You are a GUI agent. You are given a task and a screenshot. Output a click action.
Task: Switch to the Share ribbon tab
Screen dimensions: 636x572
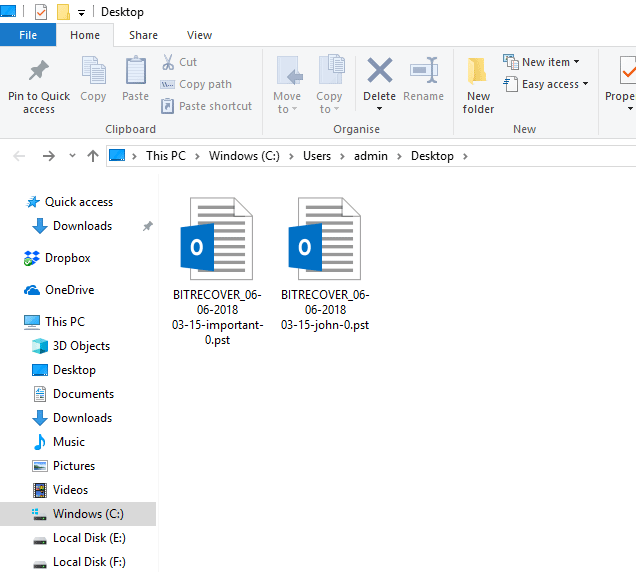(x=143, y=35)
